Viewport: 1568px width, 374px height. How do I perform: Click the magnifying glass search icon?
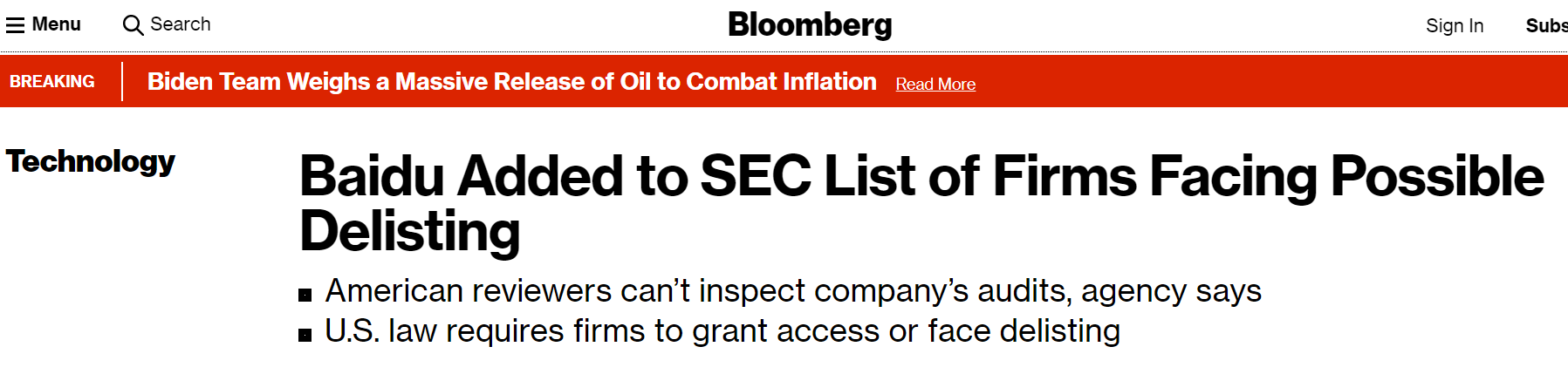click(x=133, y=25)
